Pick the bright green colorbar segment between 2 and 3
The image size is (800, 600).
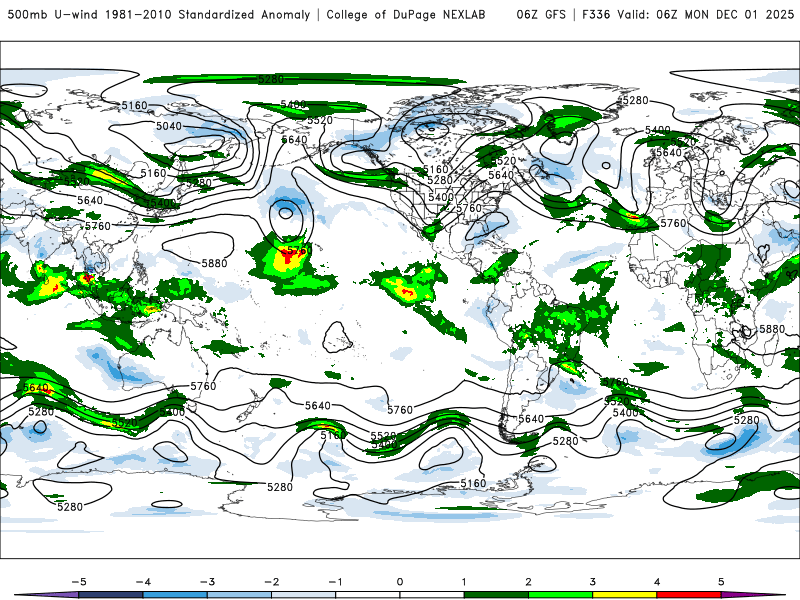[x=561, y=595]
